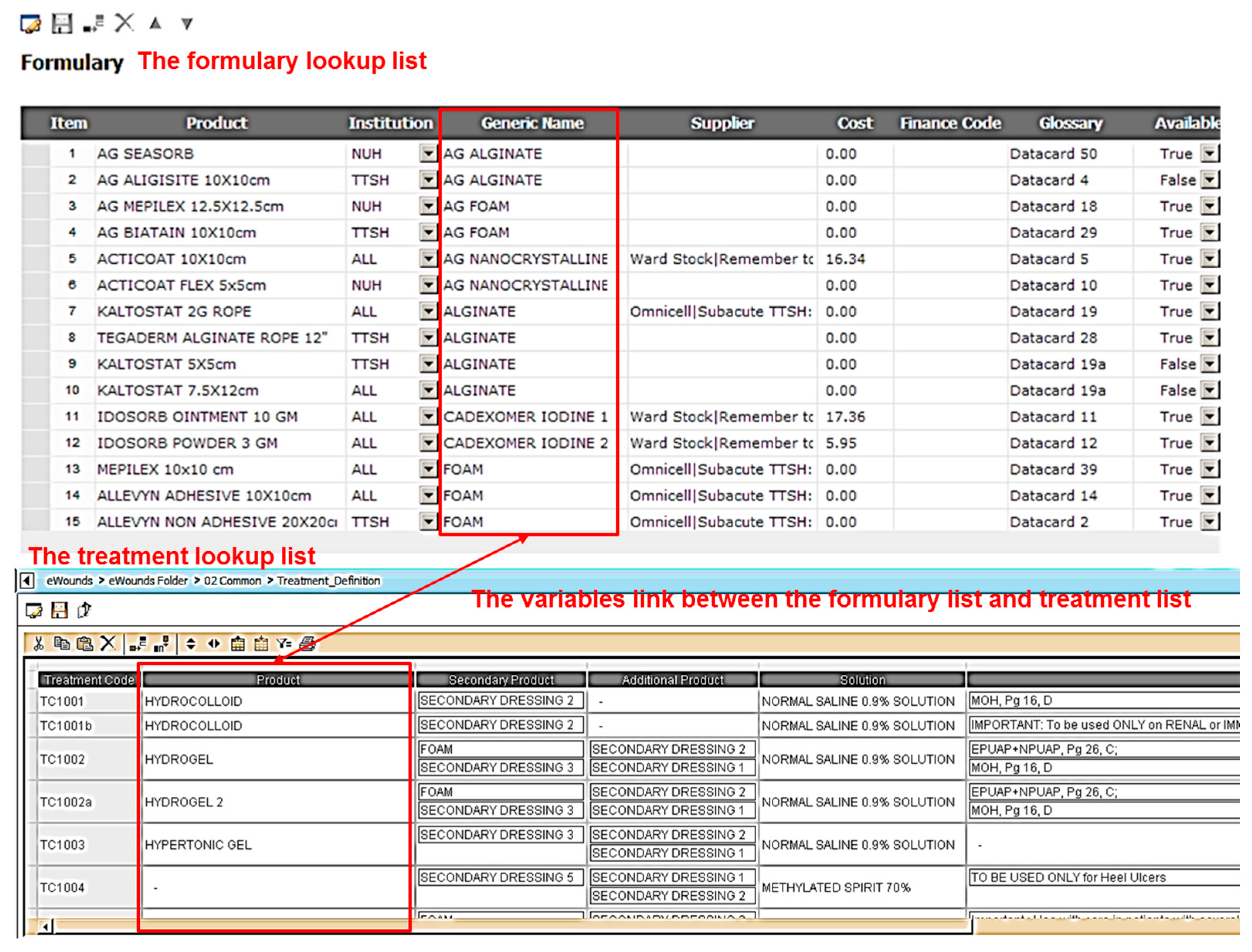Click the Generic Name column header
The image size is (1252, 952).
pos(532,123)
